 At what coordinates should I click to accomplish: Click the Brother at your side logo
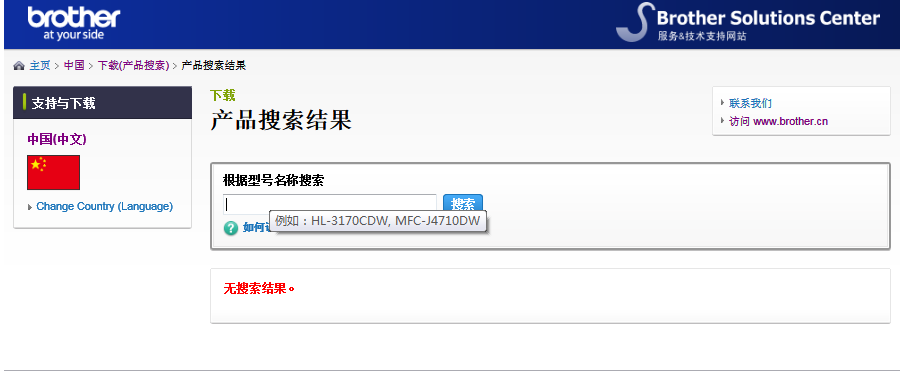74,23
